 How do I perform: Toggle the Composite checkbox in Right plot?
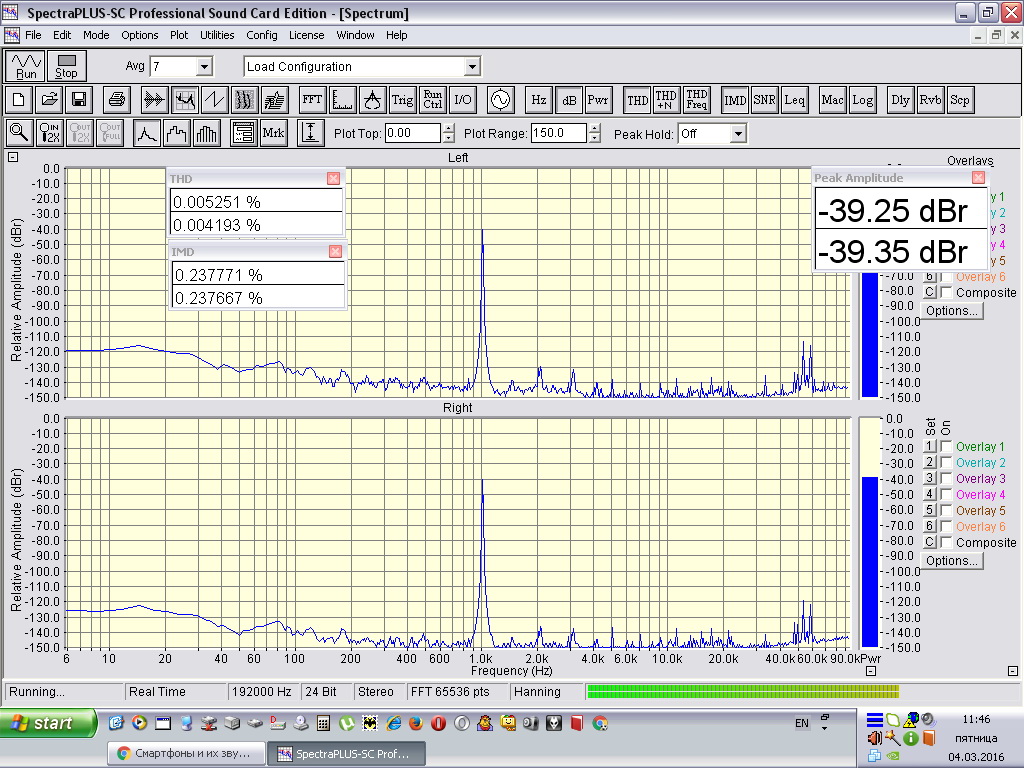click(x=946, y=543)
